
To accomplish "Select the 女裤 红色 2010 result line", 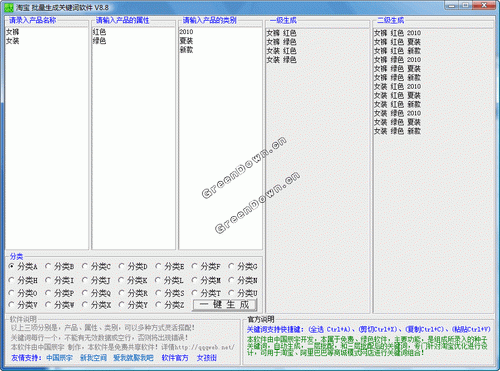I will tap(397, 33).
